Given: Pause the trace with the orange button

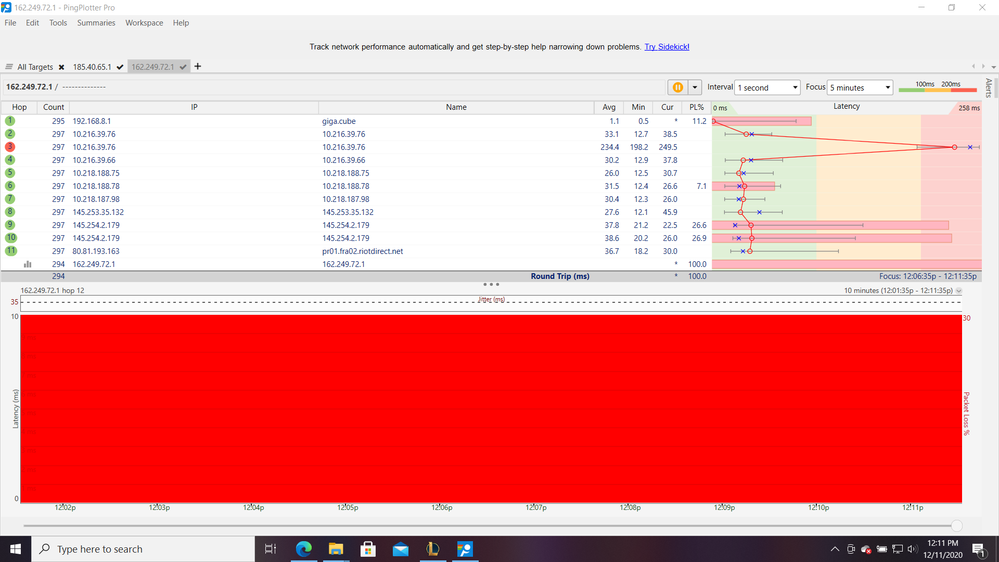Looking at the screenshot, I should pos(677,87).
